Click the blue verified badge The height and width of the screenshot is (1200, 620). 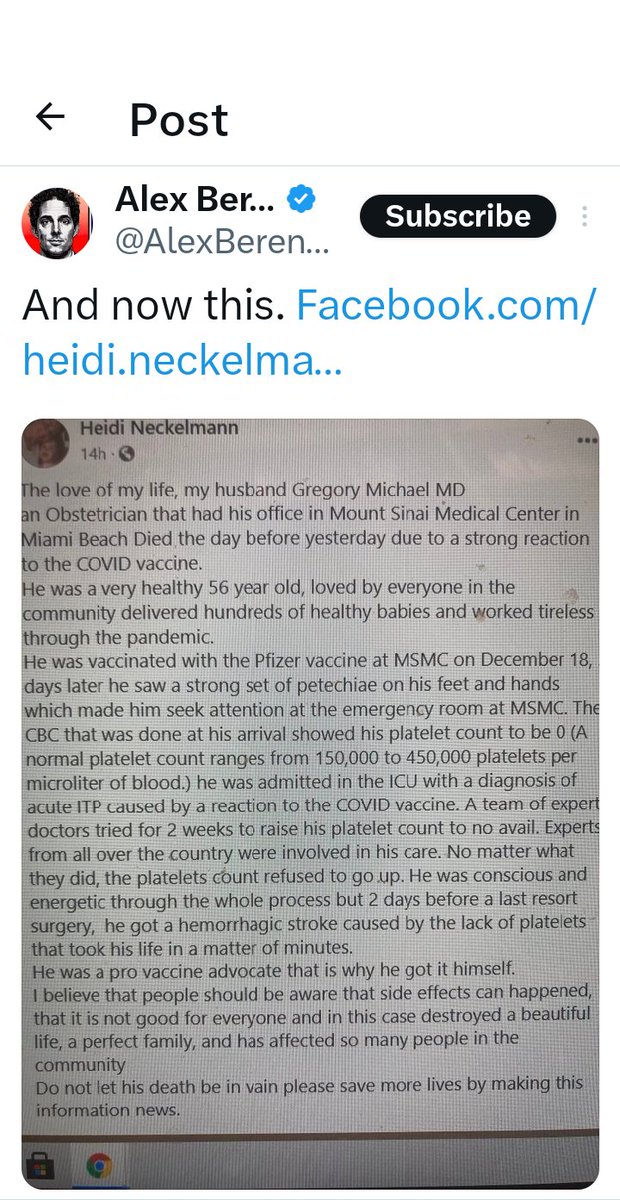pos(302,200)
